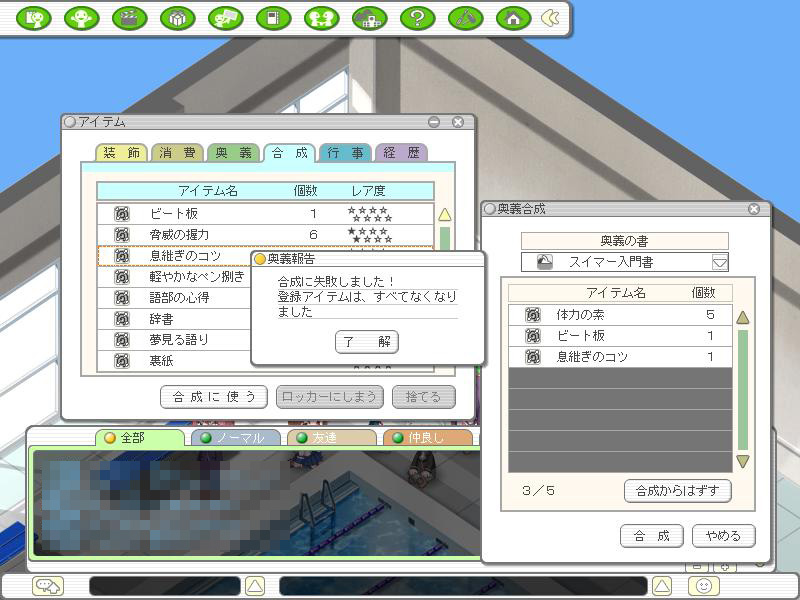Click the 合成 button in 奥義合成 window
Viewport: 800px width, 600px height.
click(x=652, y=536)
